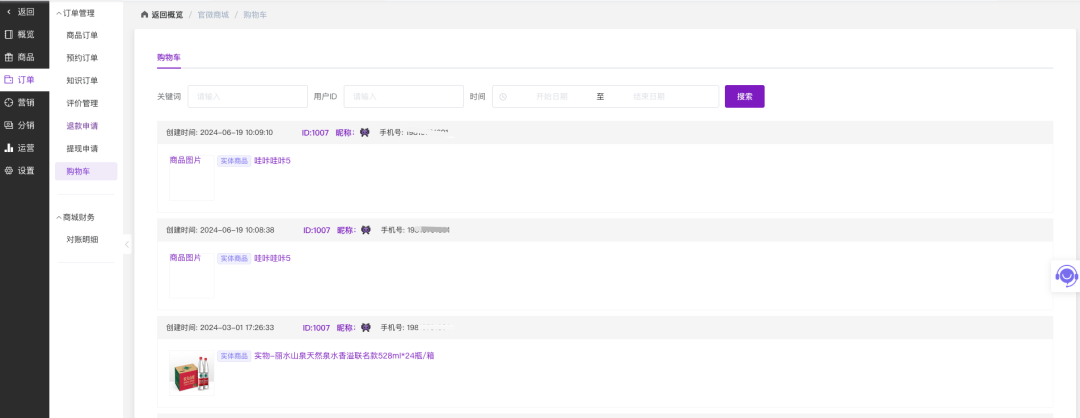Open the customer service headset icon
This screenshot has height=418, width=1080.
1066,276
